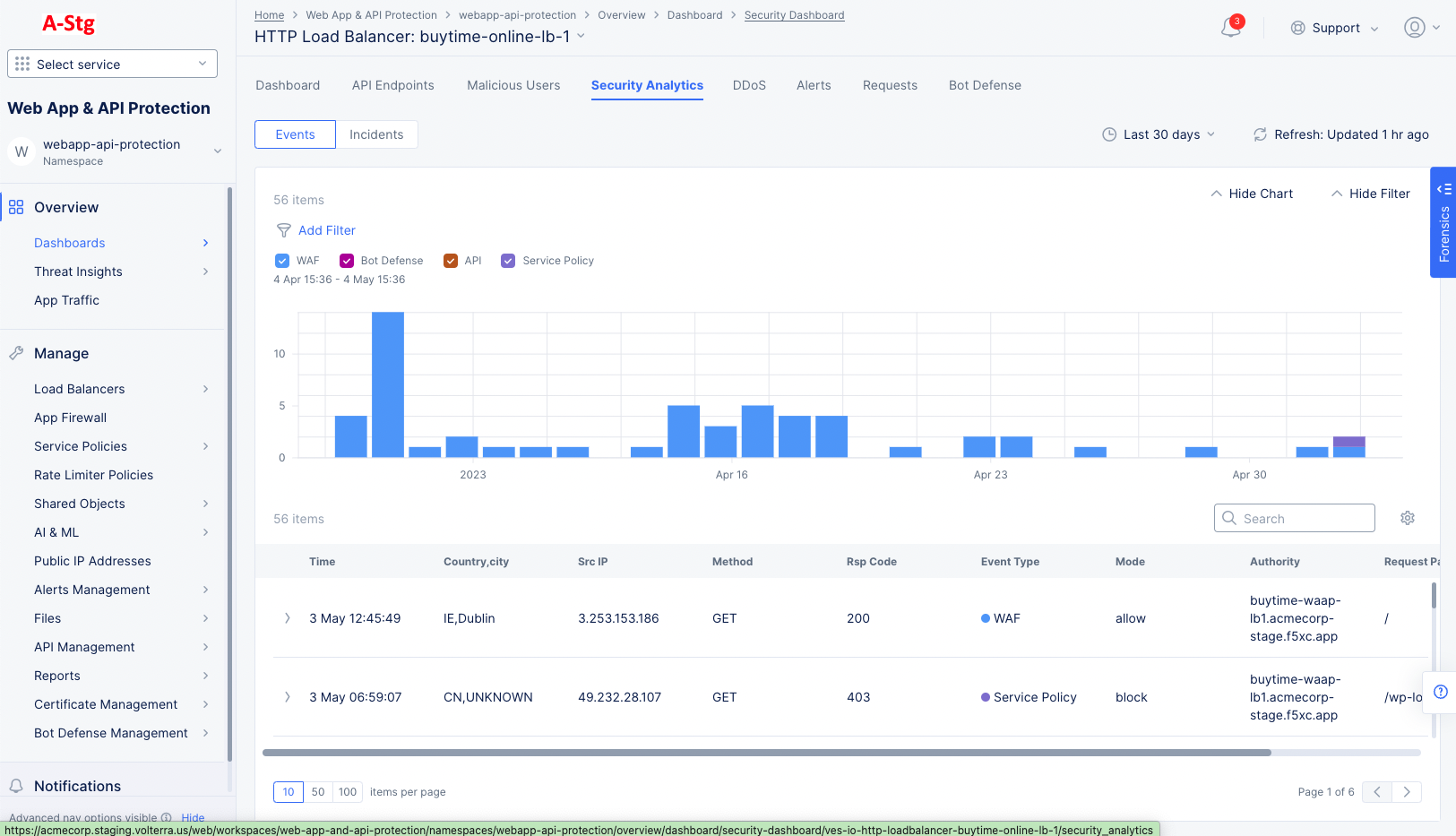Uncheck the WAF filter
The width and height of the screenshot is (1456, 836).
[282, 260]
